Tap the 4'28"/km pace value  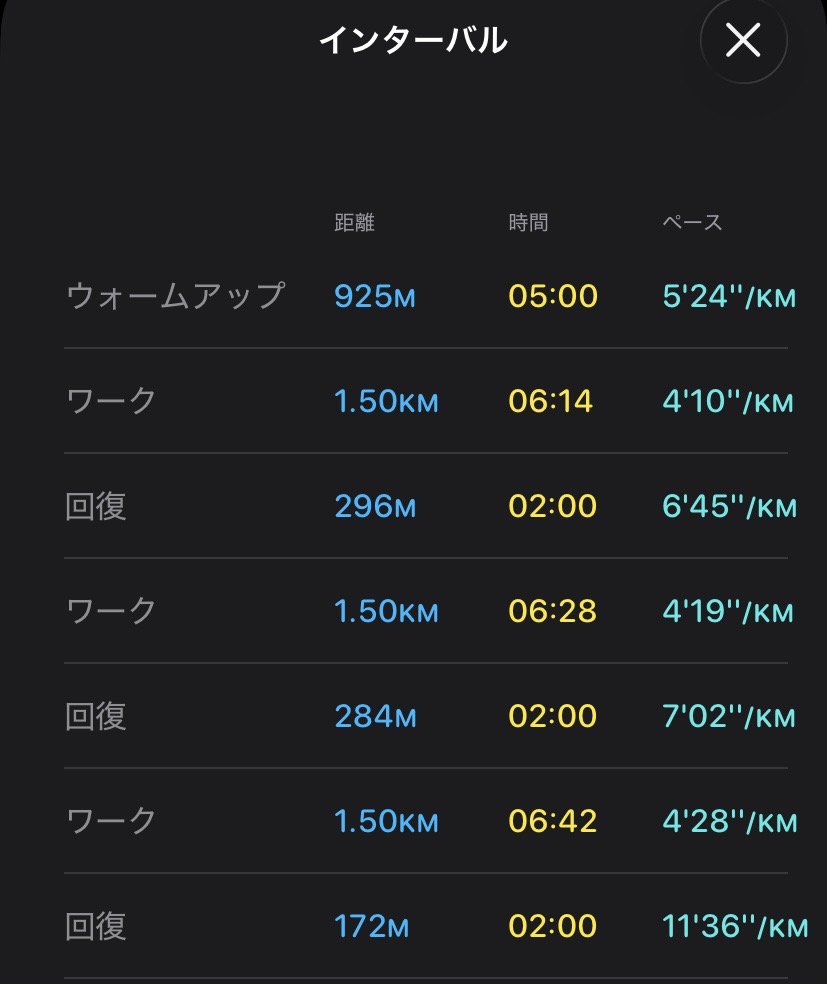729,822
